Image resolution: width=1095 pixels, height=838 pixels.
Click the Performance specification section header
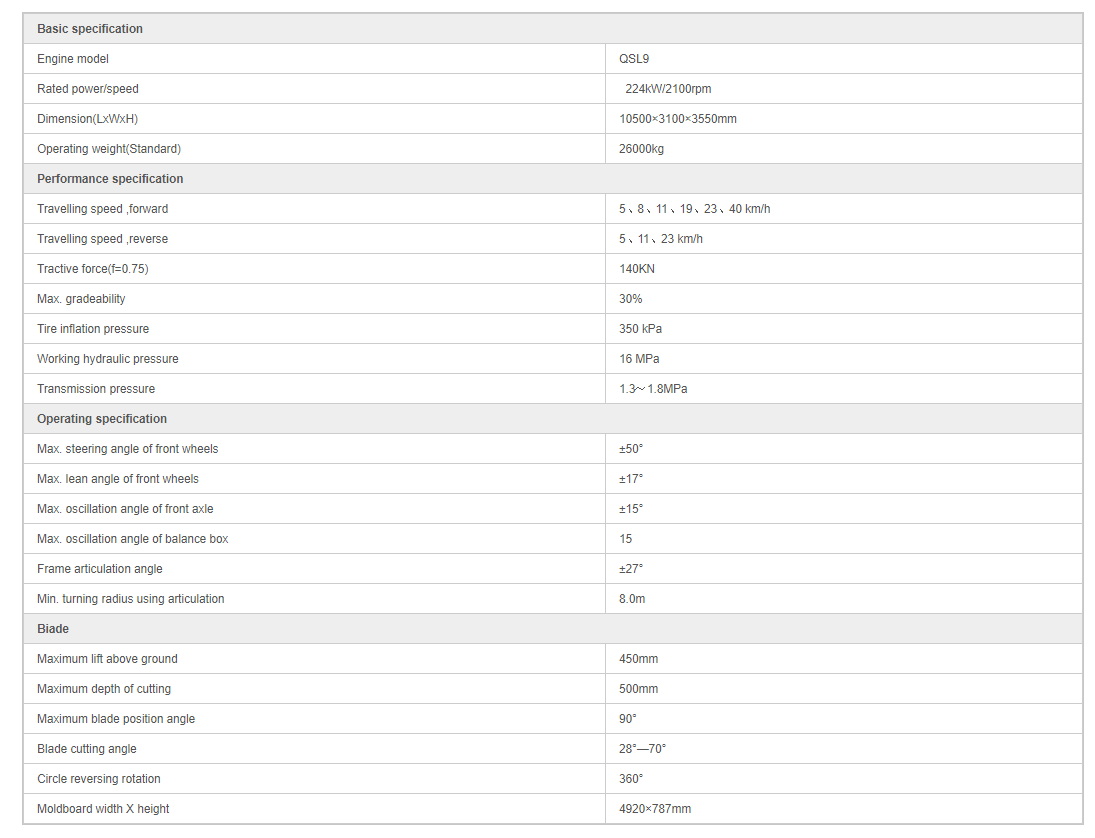click(110, 179)
